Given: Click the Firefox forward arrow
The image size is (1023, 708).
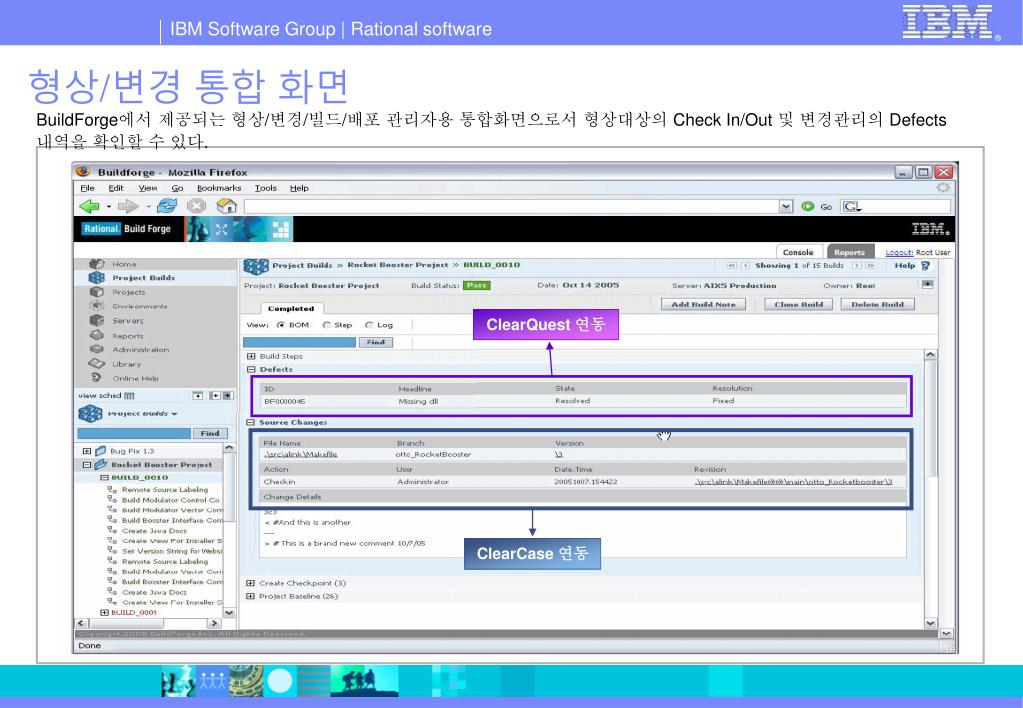Looking at the screenshot, I should (x=128, y=206).
